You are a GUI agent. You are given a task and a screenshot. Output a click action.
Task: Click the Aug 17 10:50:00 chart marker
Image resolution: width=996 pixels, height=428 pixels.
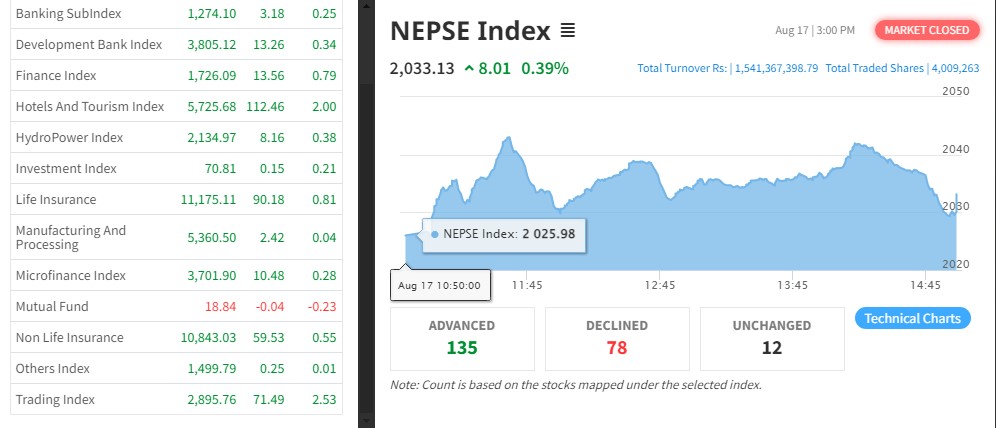click(x=440, y=285)
